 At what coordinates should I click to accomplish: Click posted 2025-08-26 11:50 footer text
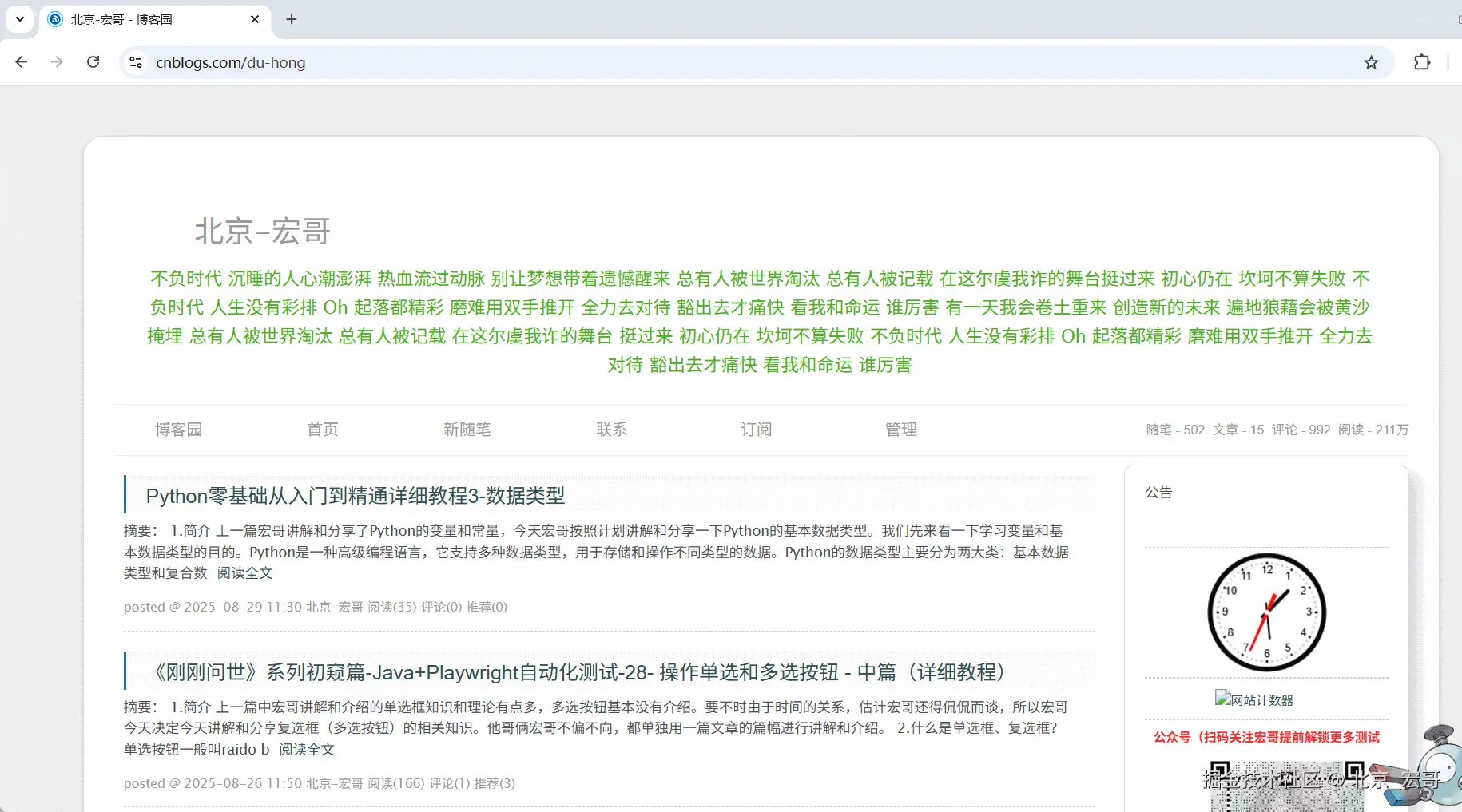(x=320, y=783)
